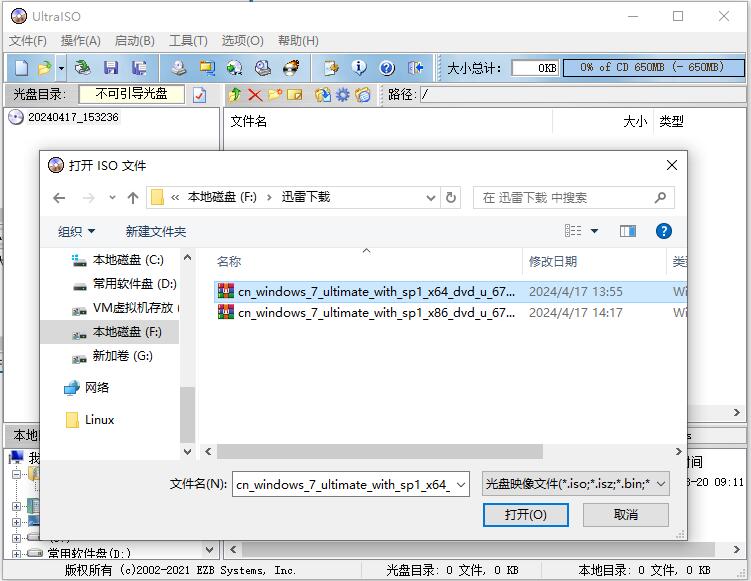751x581 pixels.
Task: Click the Exit door icon in toolbar
Action: coord(415,68)
